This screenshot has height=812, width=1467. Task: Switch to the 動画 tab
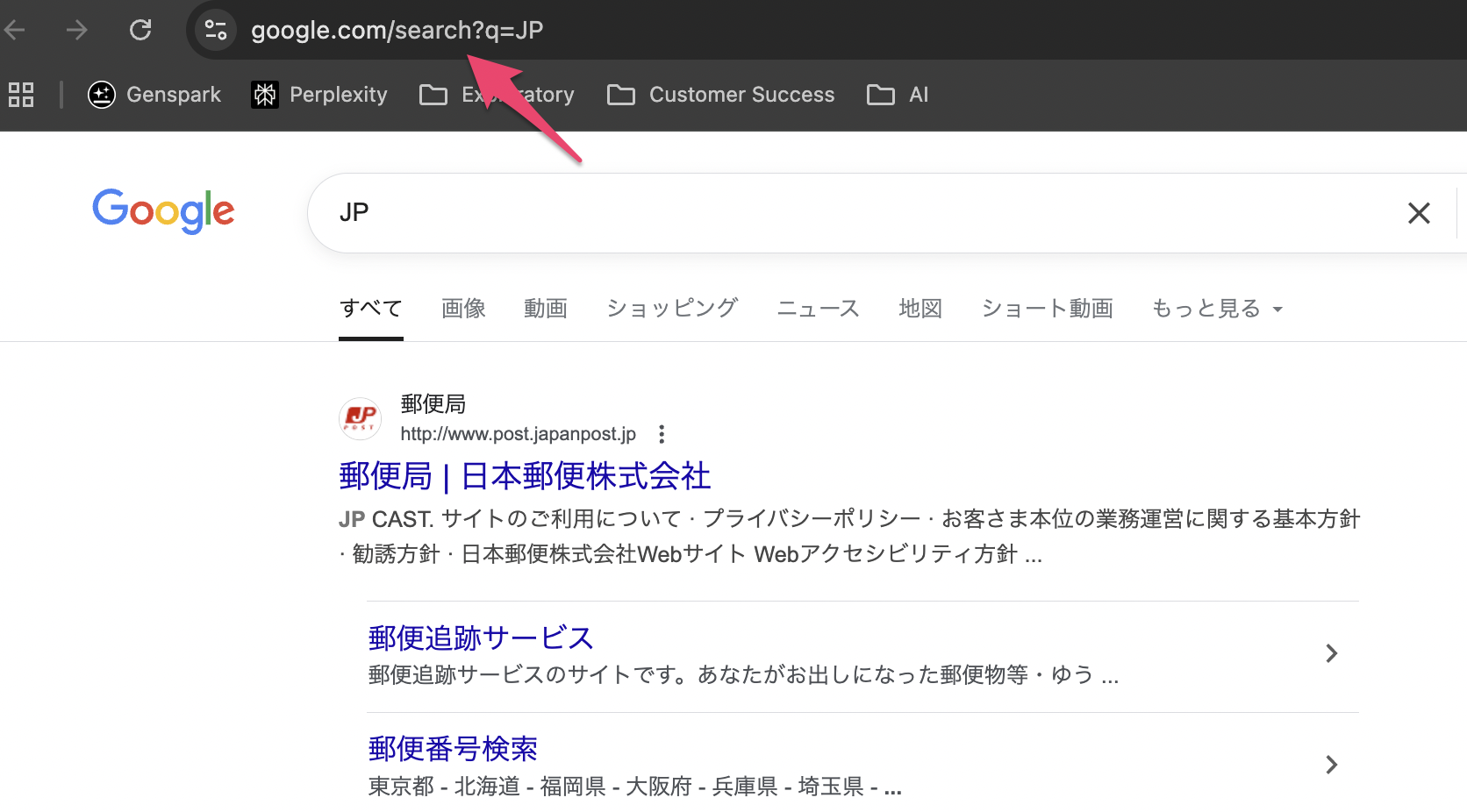click(546, 309)
